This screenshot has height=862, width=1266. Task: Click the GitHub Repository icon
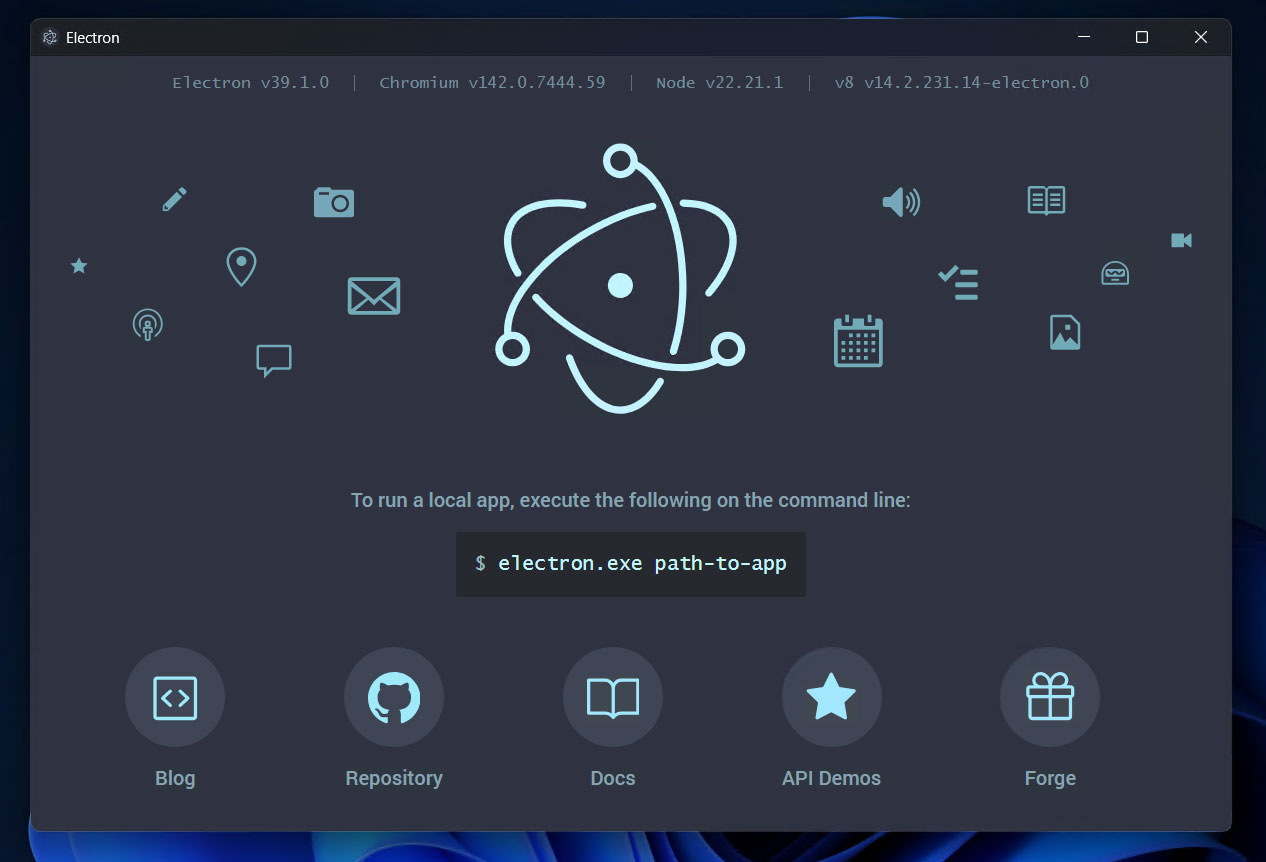(394, 697)
